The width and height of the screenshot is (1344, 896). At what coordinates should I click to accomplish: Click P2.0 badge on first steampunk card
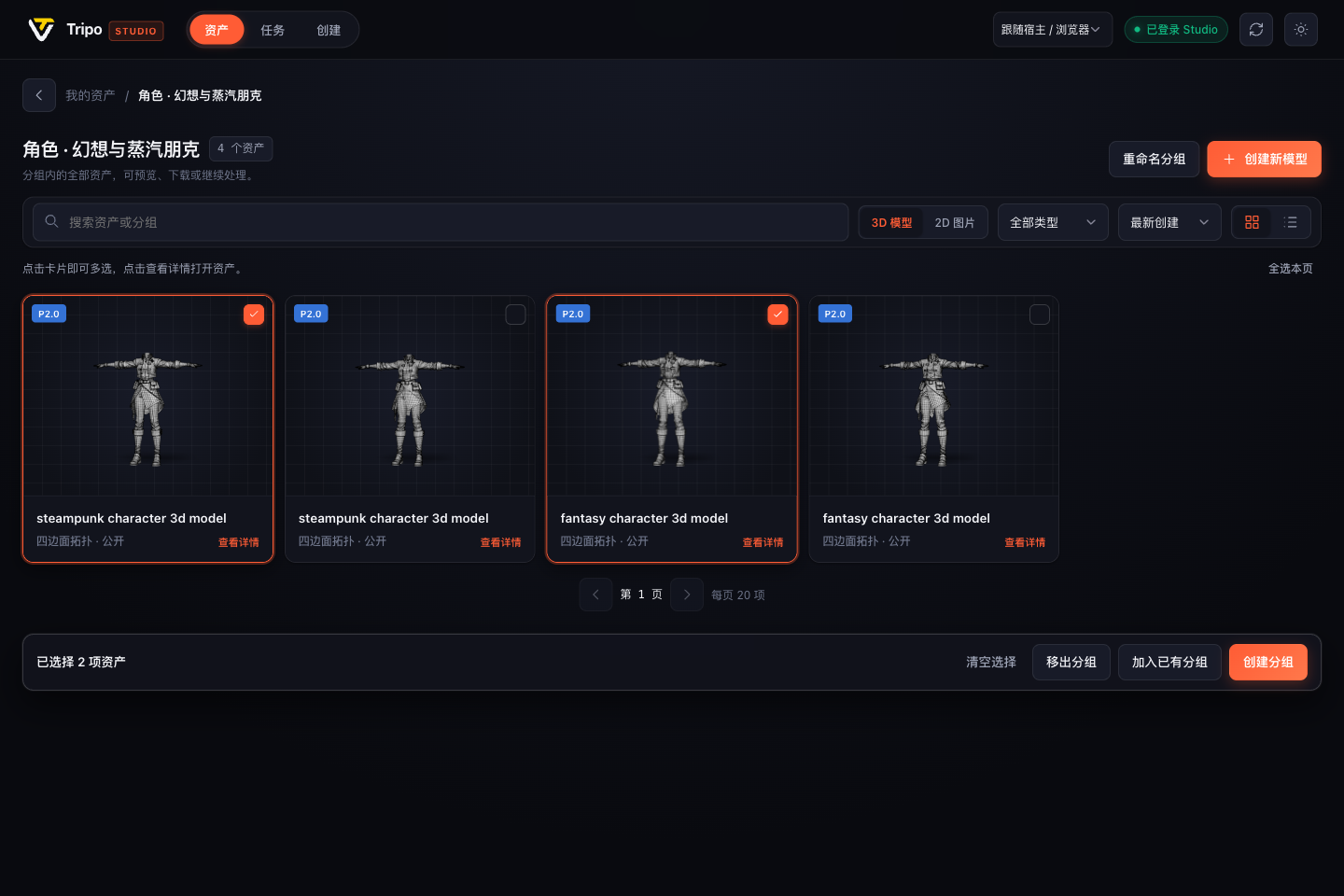(49, 314)
